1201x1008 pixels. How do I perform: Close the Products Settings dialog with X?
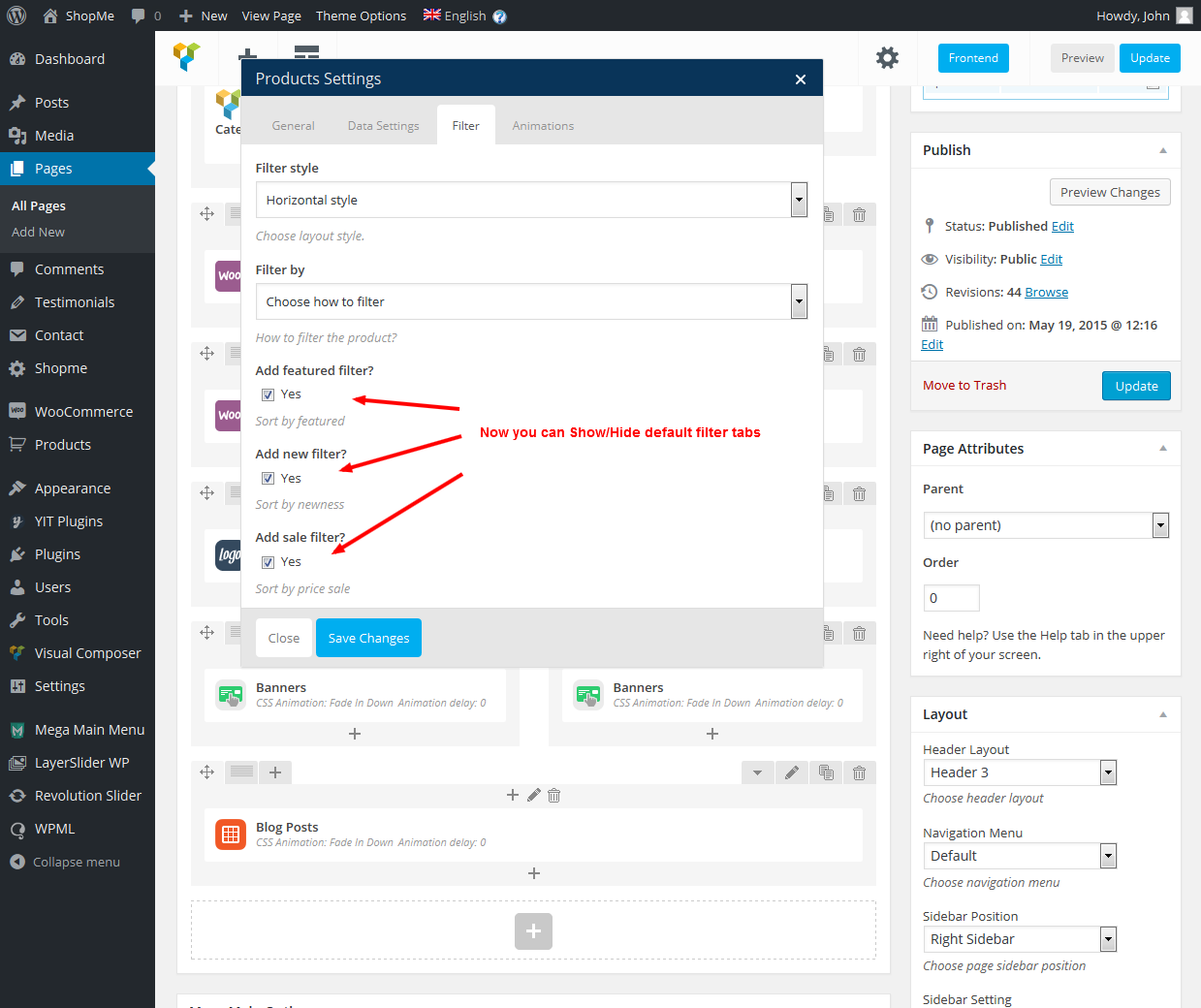[801, 79]
